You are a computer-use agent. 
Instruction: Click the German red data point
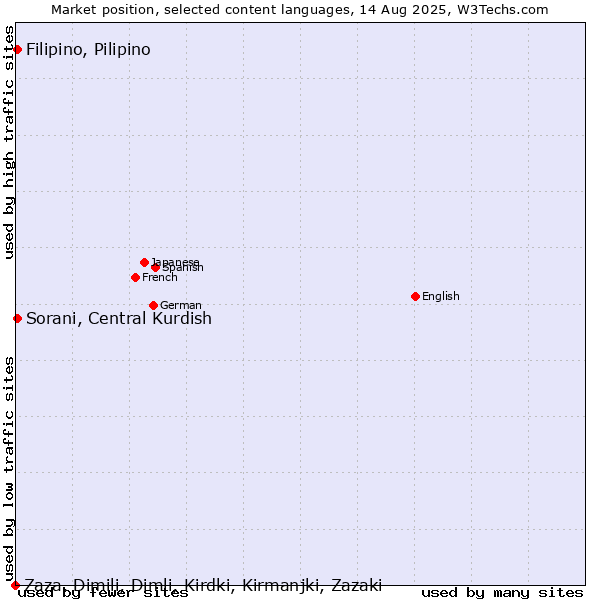[x=153, y=305]
